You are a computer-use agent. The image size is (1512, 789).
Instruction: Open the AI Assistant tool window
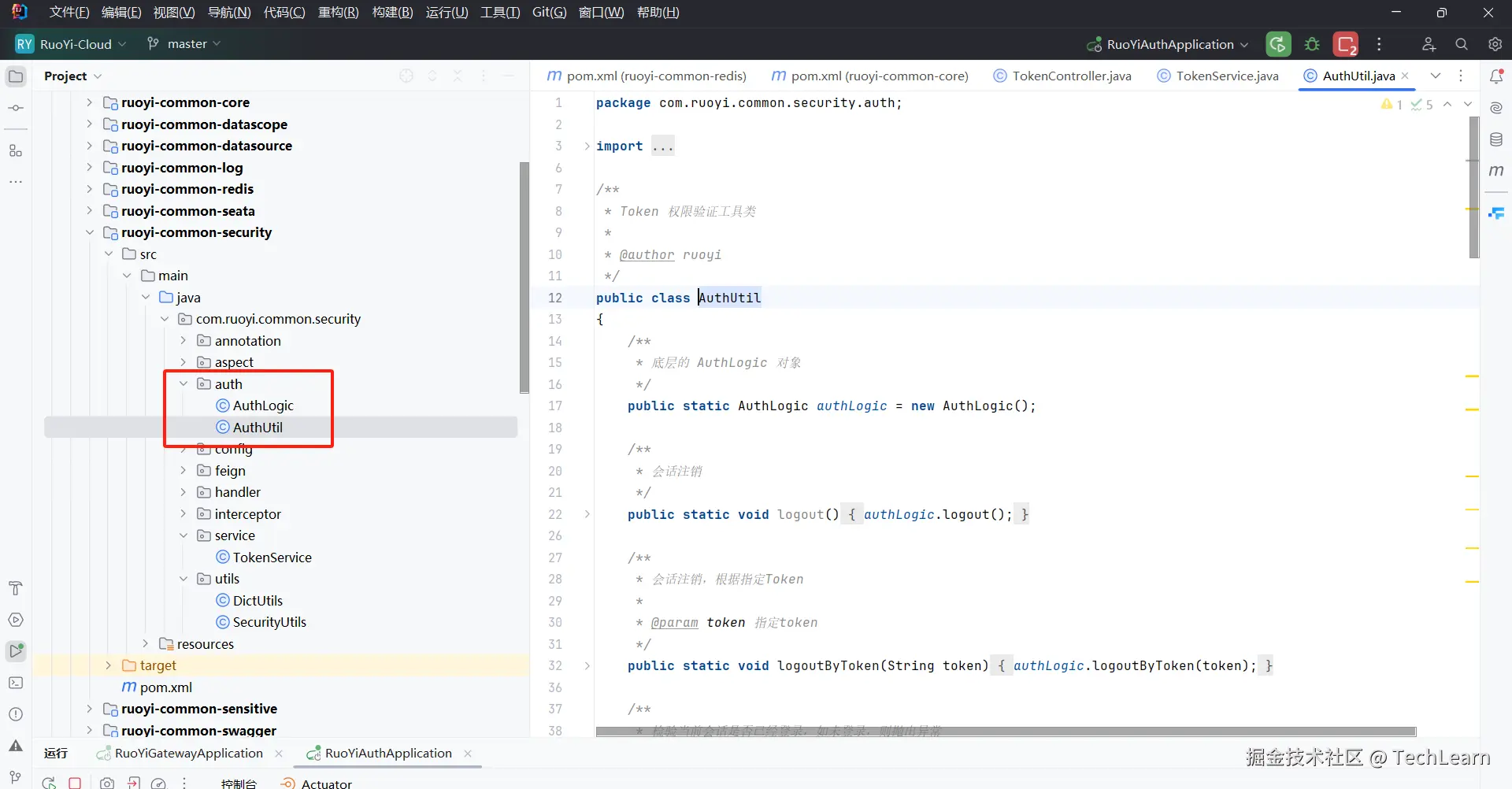[x=1496, y=108]
